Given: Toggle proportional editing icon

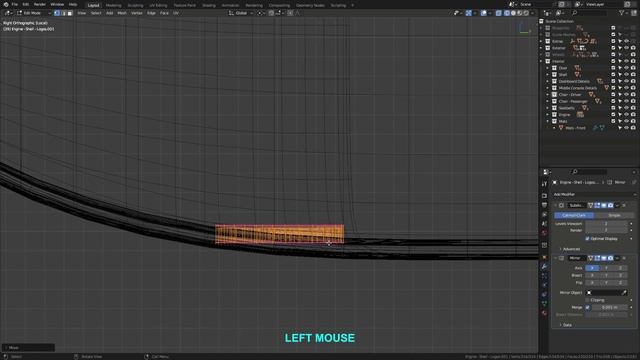Looking at the screenshot, I should click(290, 13).
